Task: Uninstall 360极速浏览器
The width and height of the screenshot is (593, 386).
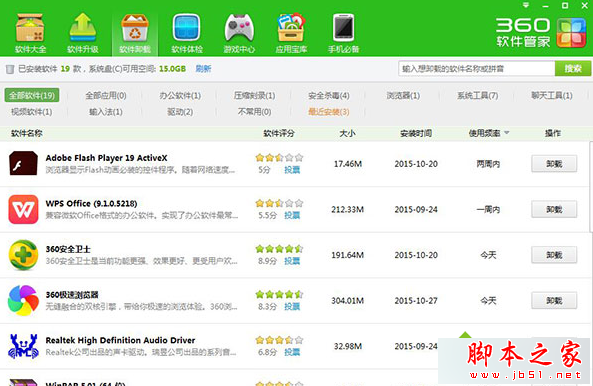Action: click(554, 301)
